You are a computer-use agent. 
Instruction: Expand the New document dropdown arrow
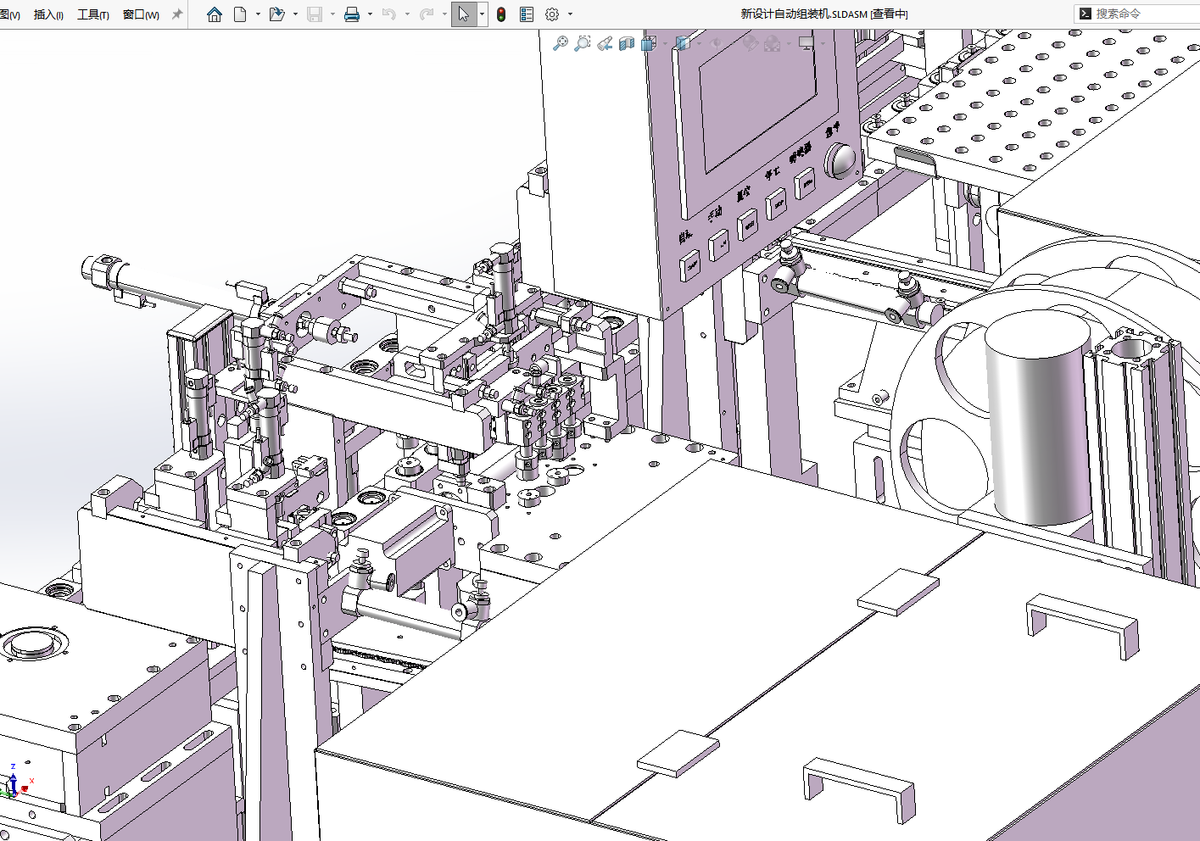pyautogui.click(x=257, y=14)
